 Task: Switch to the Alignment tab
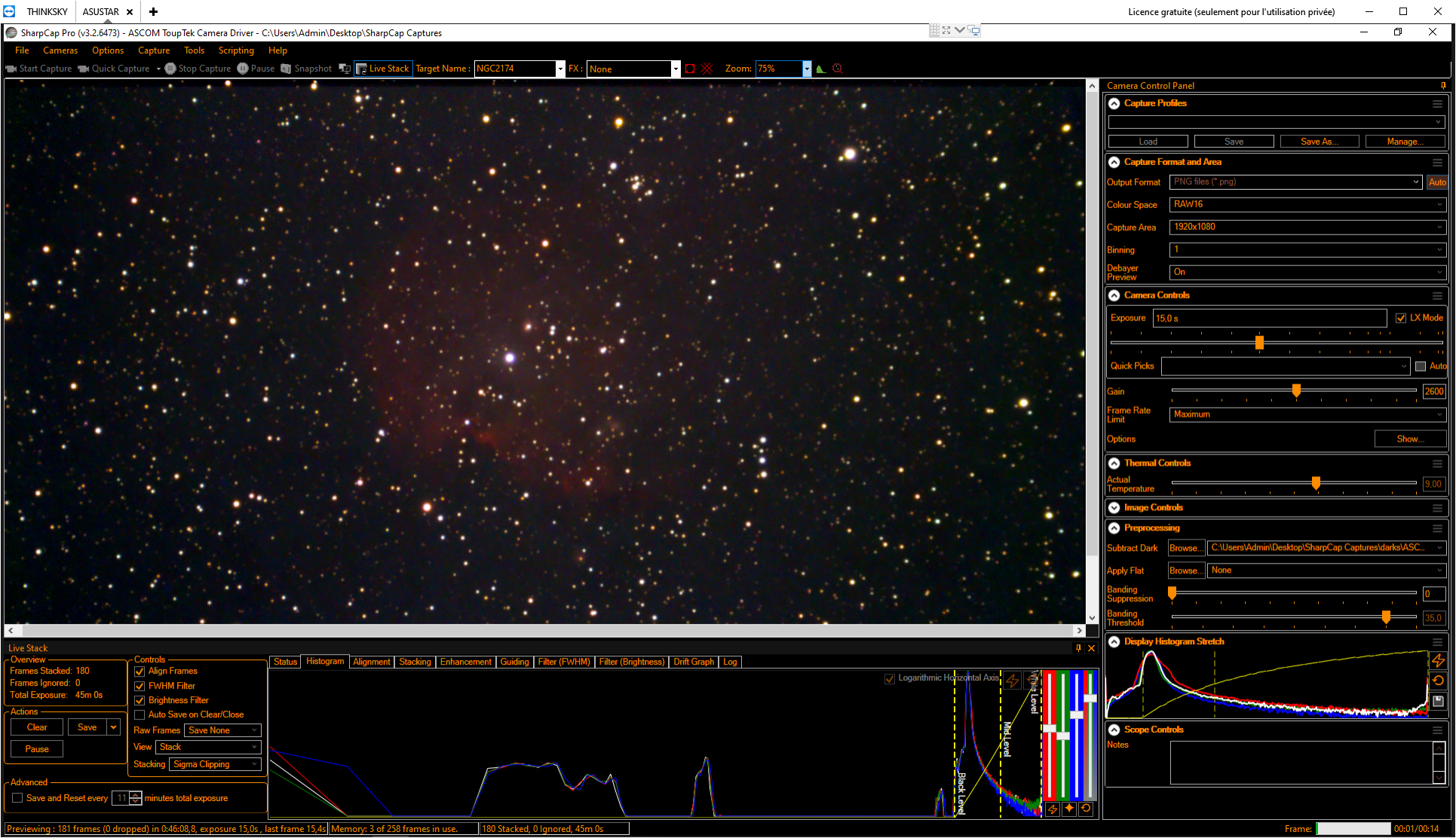click(372, 662)
